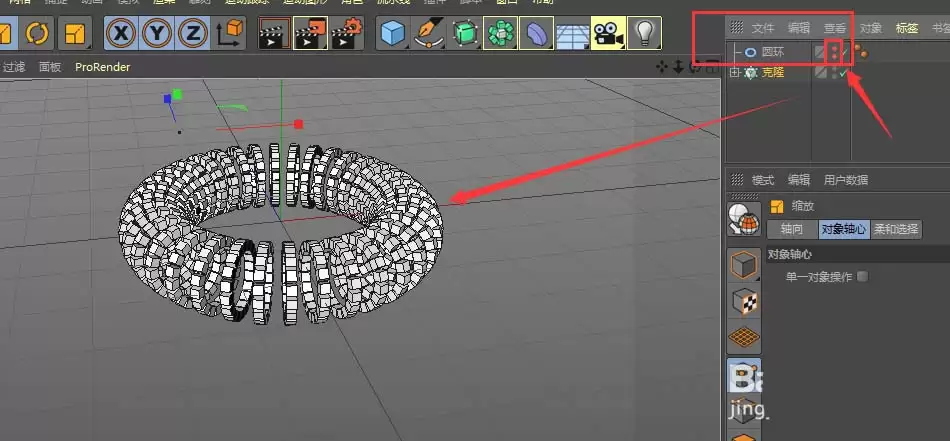
Task: Select the 圆环 object in tree
Action: click(x=773, y=53)
